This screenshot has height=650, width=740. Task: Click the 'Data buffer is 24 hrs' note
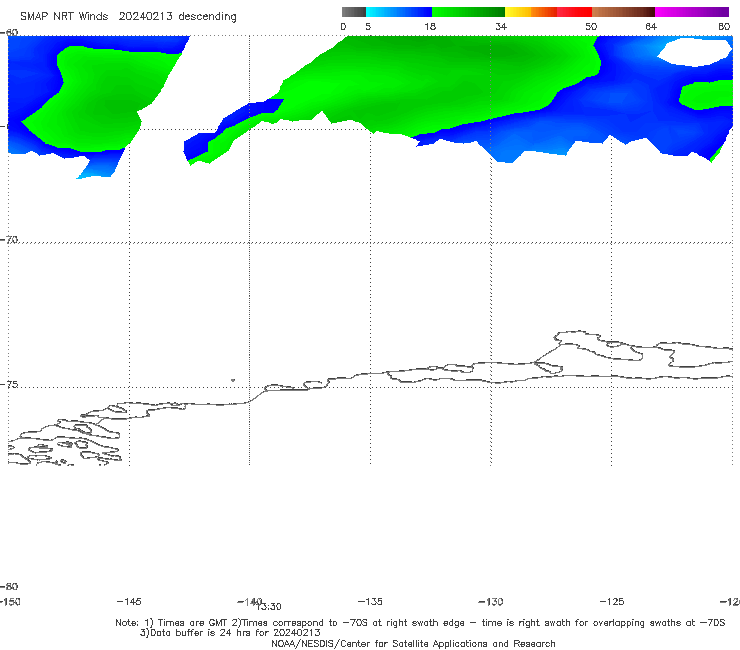[230, 633]
